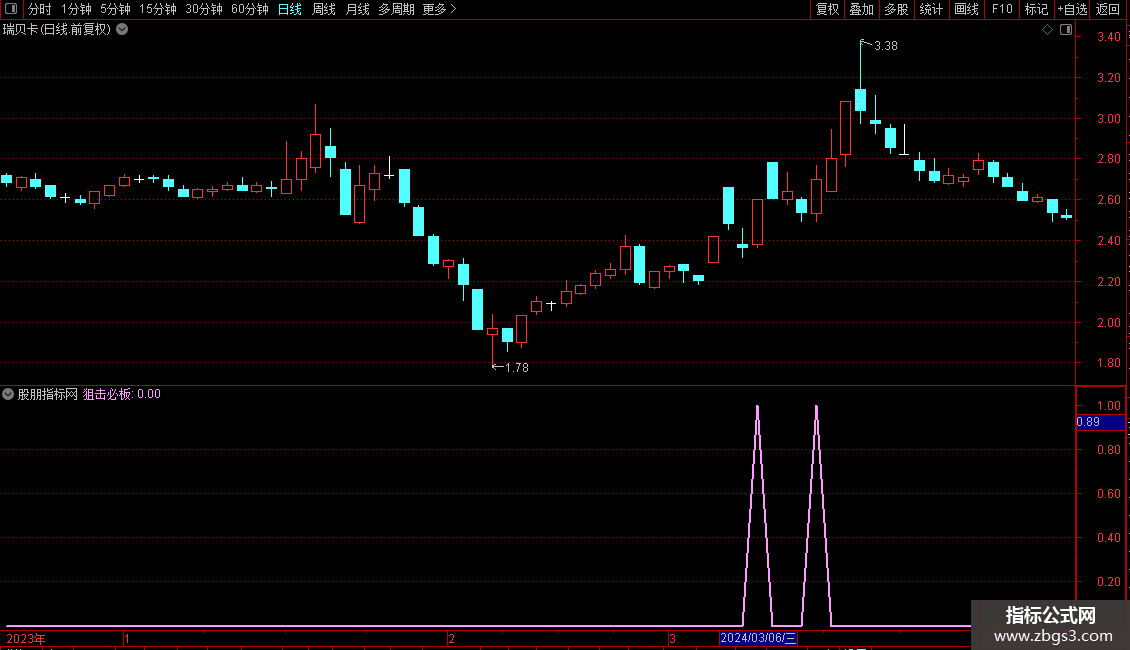Add stock to watchlist with +自选

pos(1072,9)
